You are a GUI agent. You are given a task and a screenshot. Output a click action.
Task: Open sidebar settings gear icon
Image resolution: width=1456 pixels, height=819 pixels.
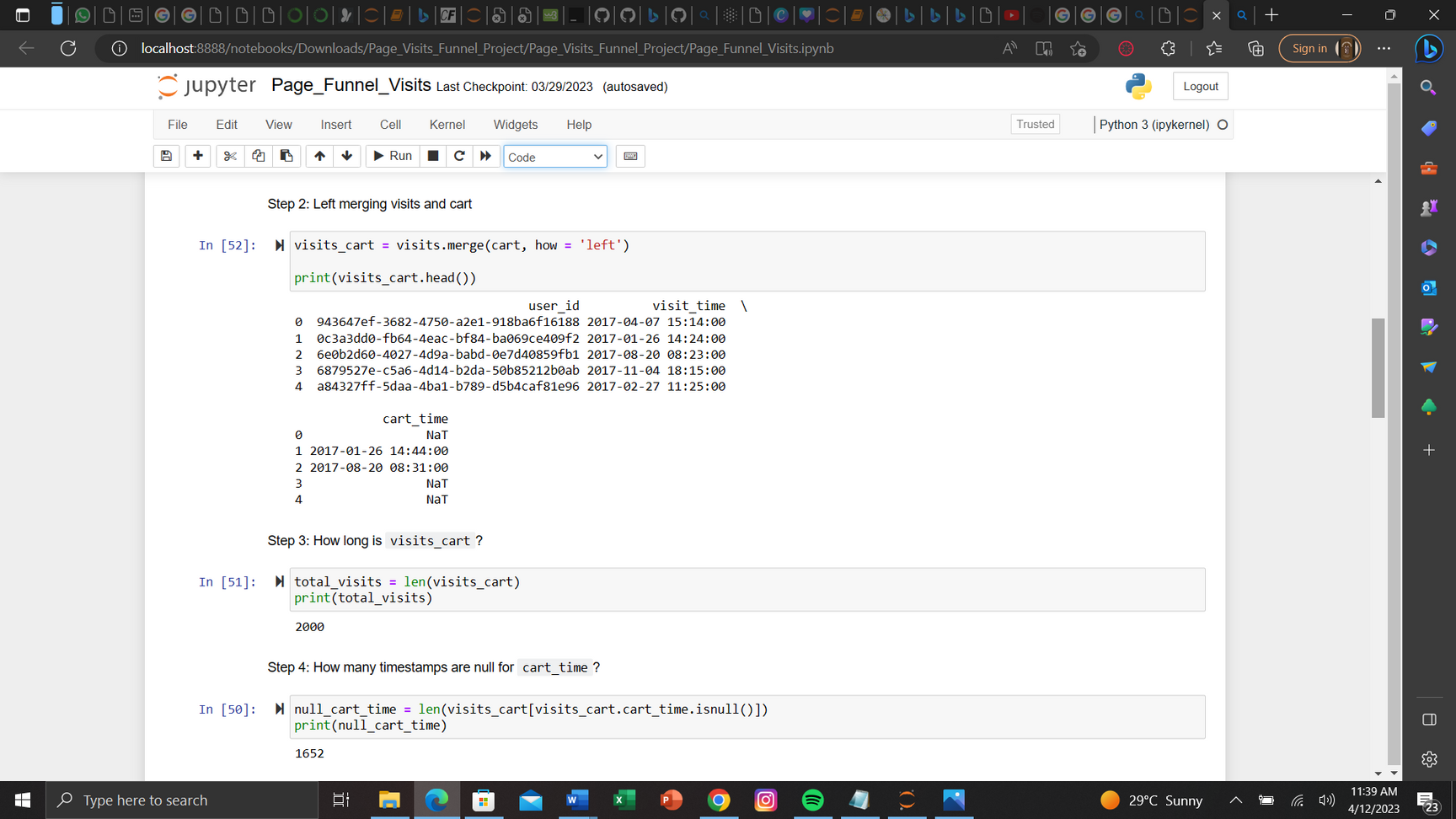click(1428, 759)
